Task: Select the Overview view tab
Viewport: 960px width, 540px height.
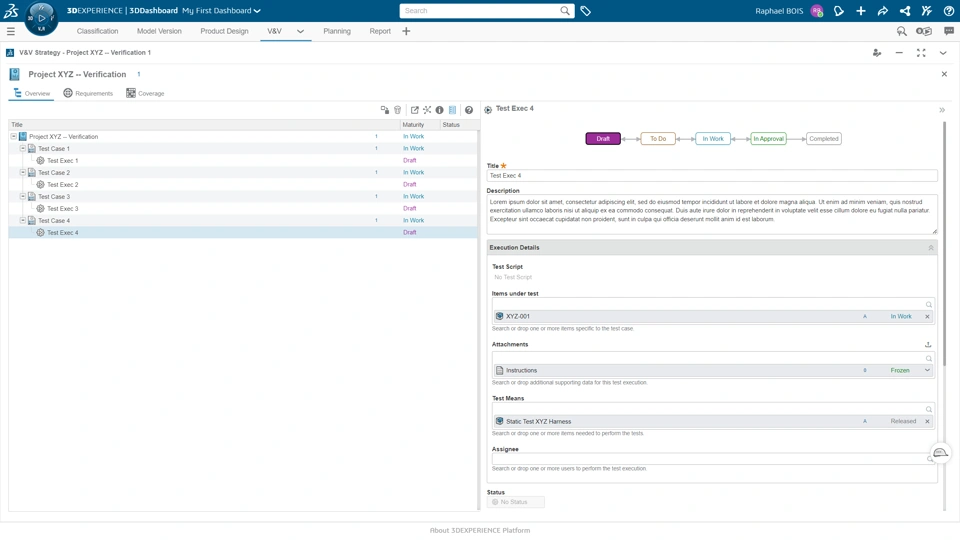Action: 31,93
